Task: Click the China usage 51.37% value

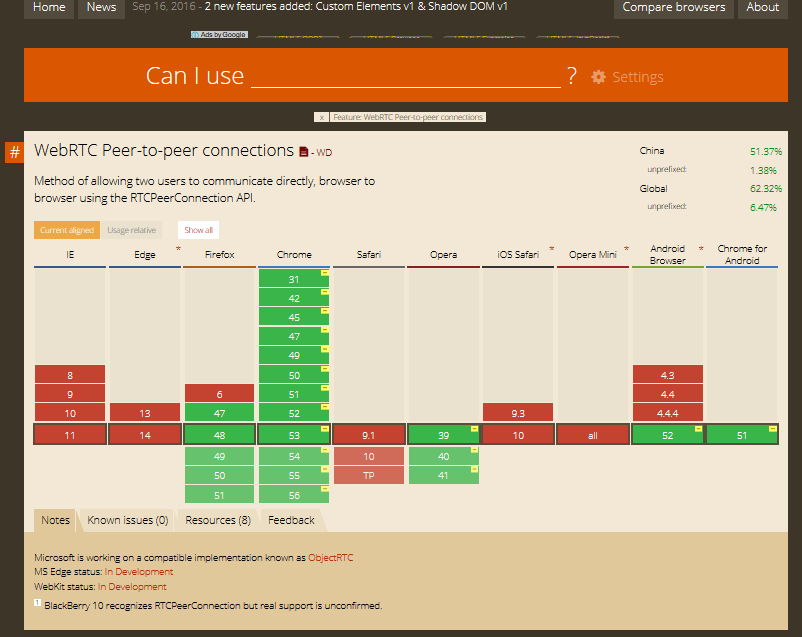Action: 766,151
